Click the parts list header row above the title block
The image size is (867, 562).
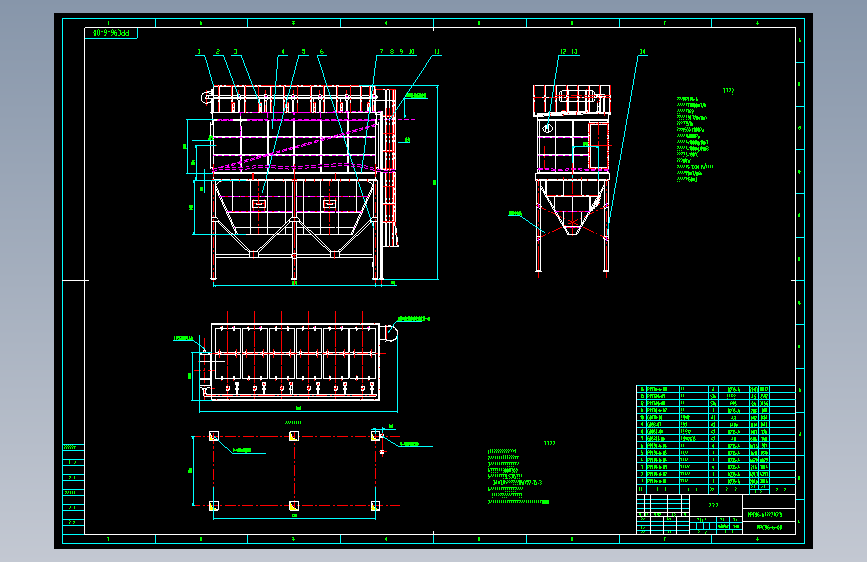point(716,489)
